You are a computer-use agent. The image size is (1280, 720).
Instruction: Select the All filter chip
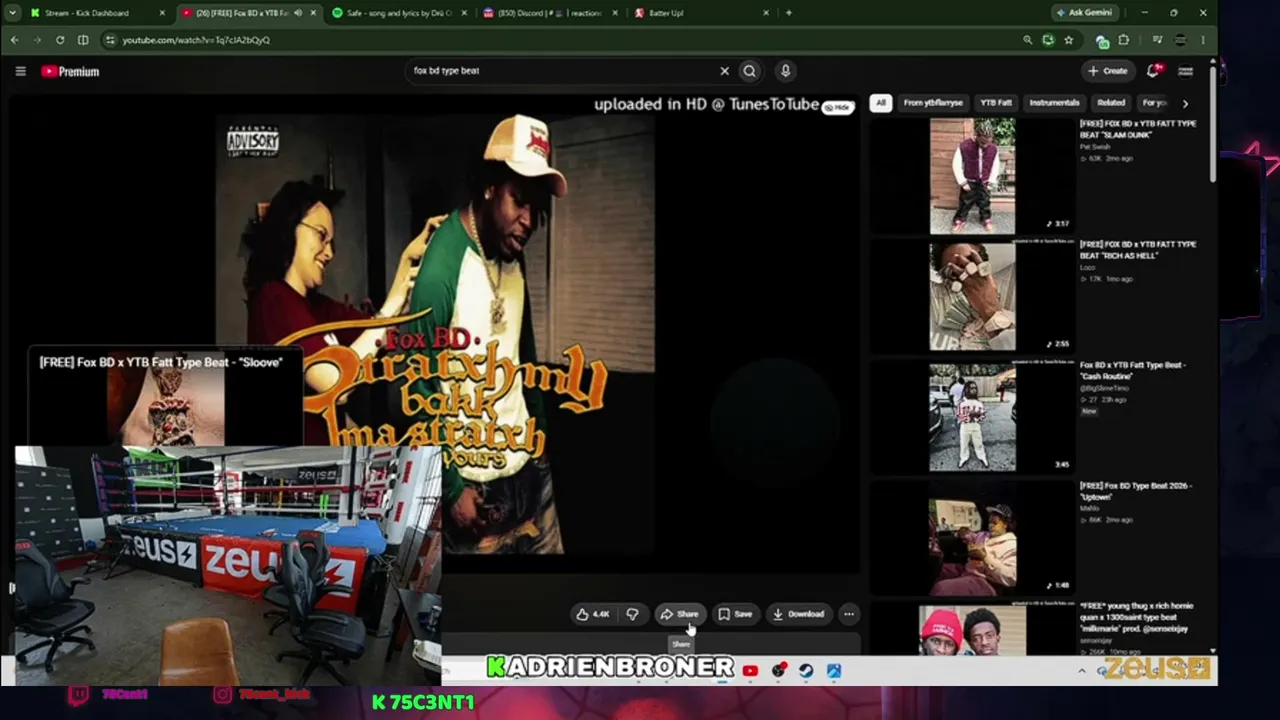coord(881,103)
